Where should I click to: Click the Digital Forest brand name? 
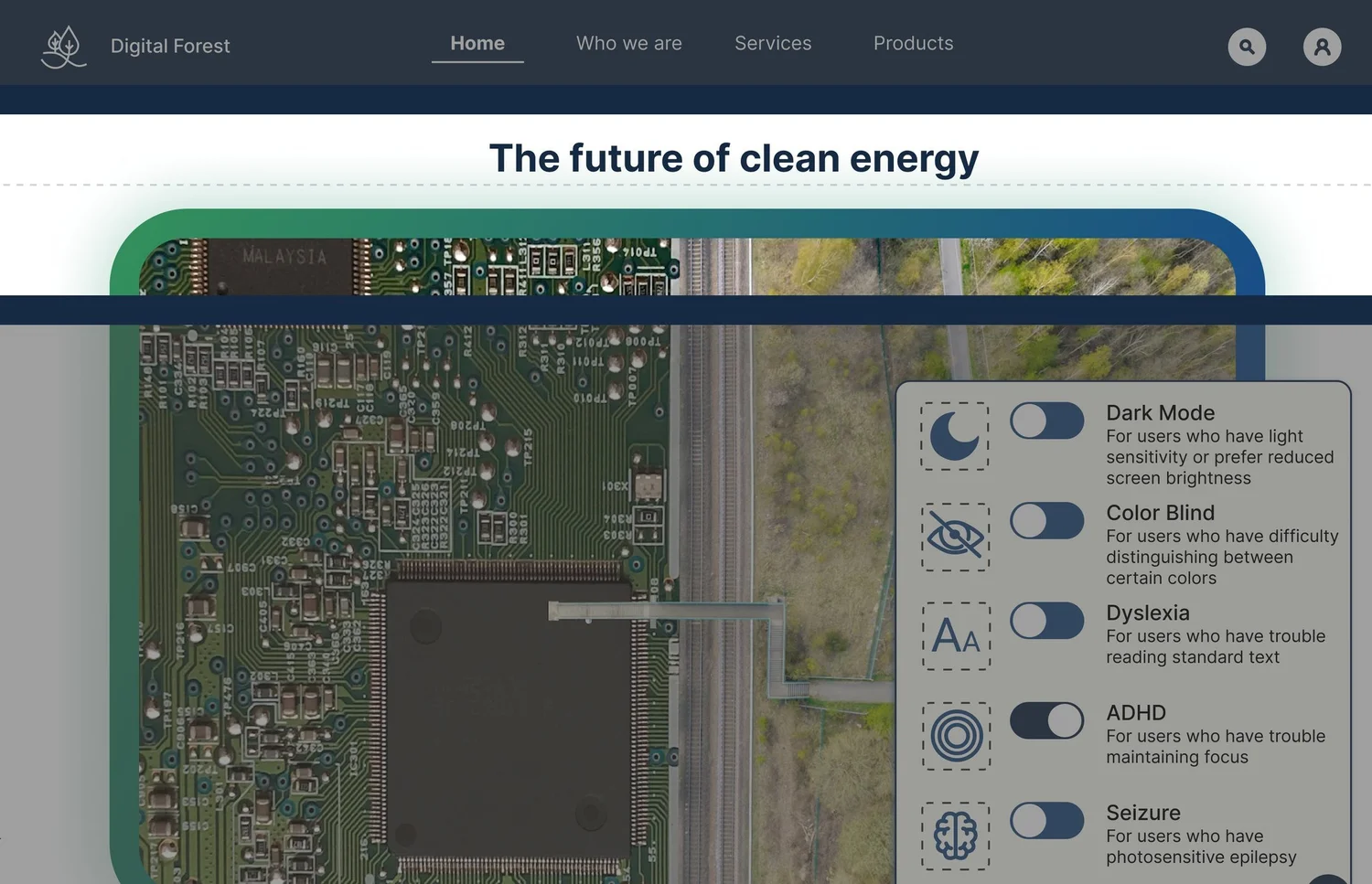(x=170, y=46)
